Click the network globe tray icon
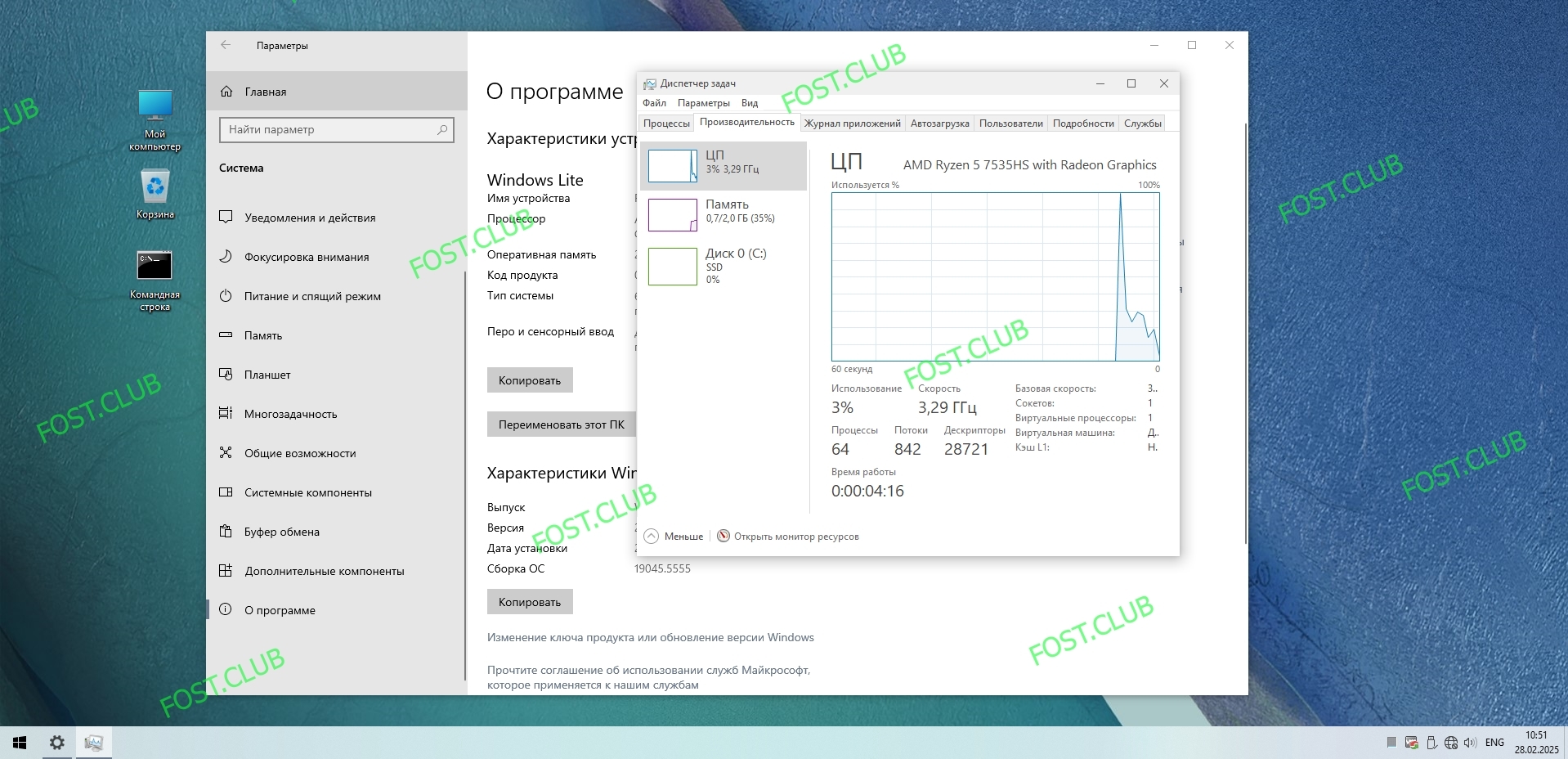1568x759 pixels. pos(1451,743)
